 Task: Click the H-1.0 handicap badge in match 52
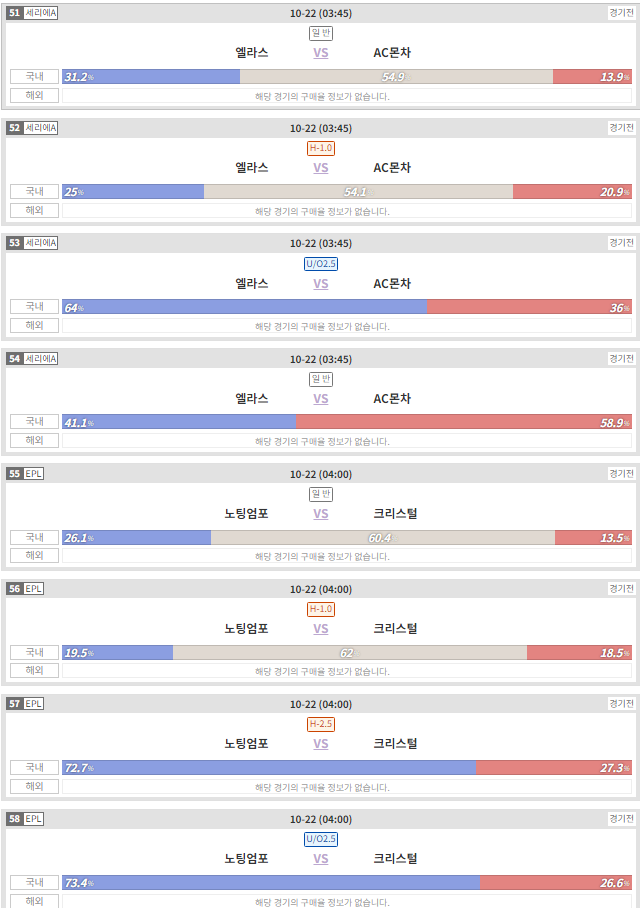click(321, 148)
